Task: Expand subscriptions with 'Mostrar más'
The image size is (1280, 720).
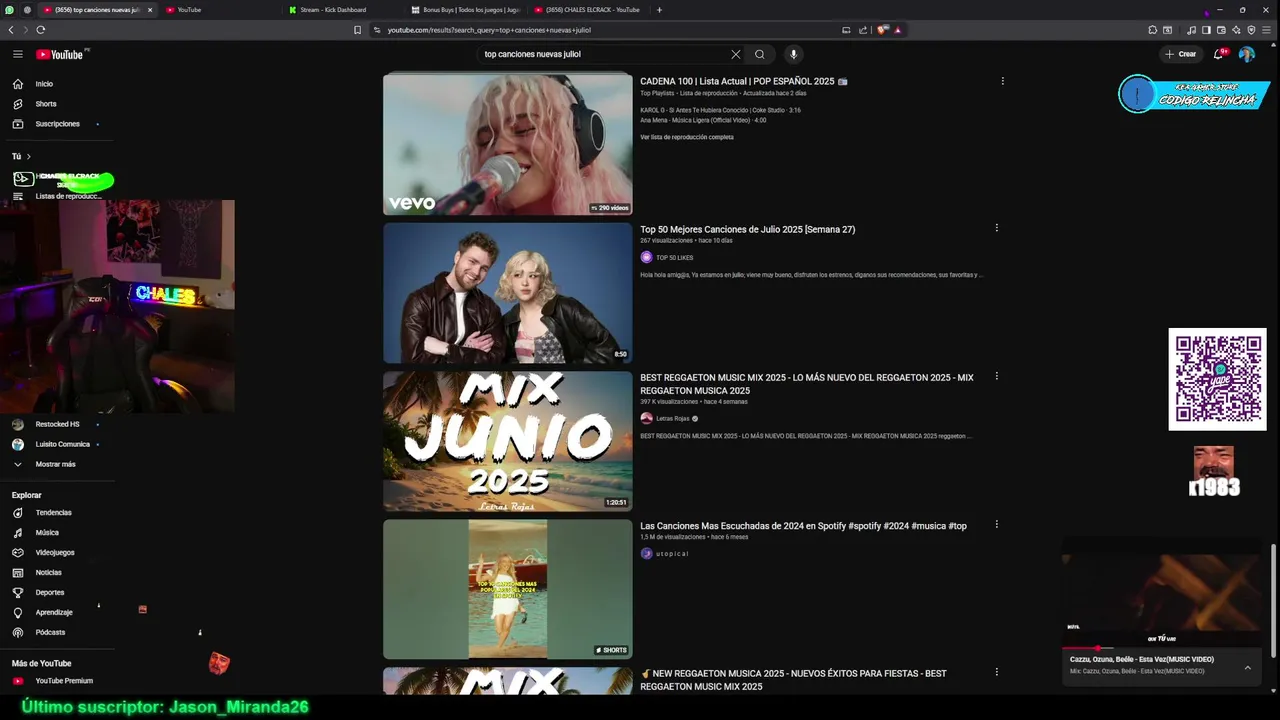Action: (55, 464)
